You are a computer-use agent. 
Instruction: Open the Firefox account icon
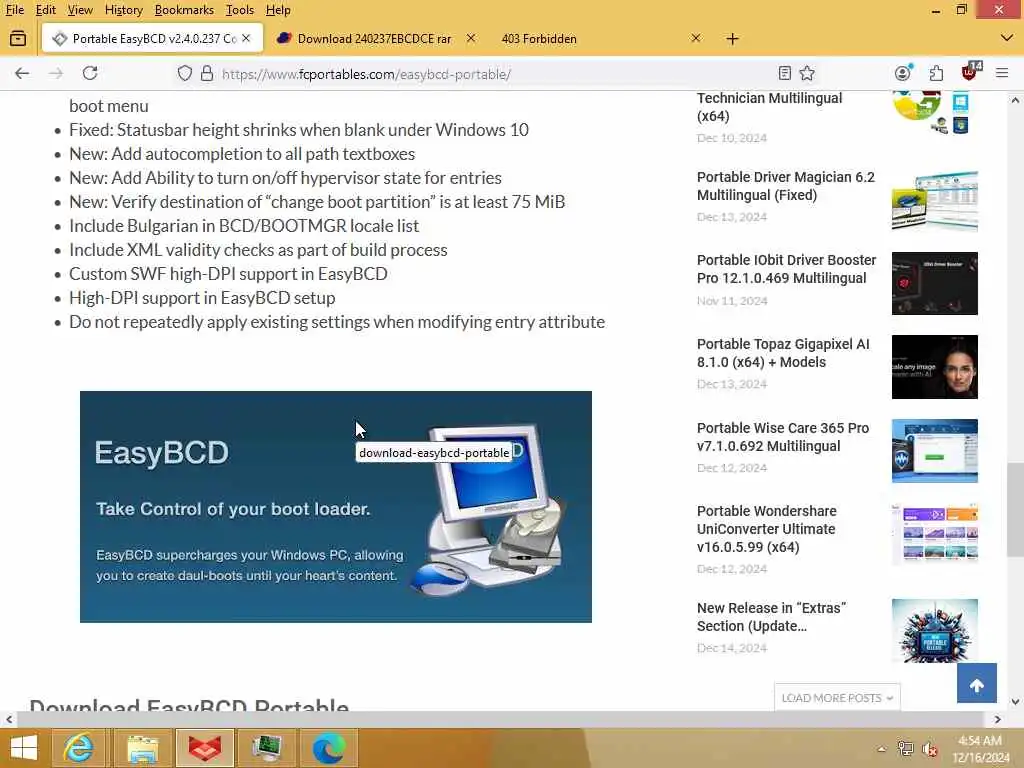point(903,72)
